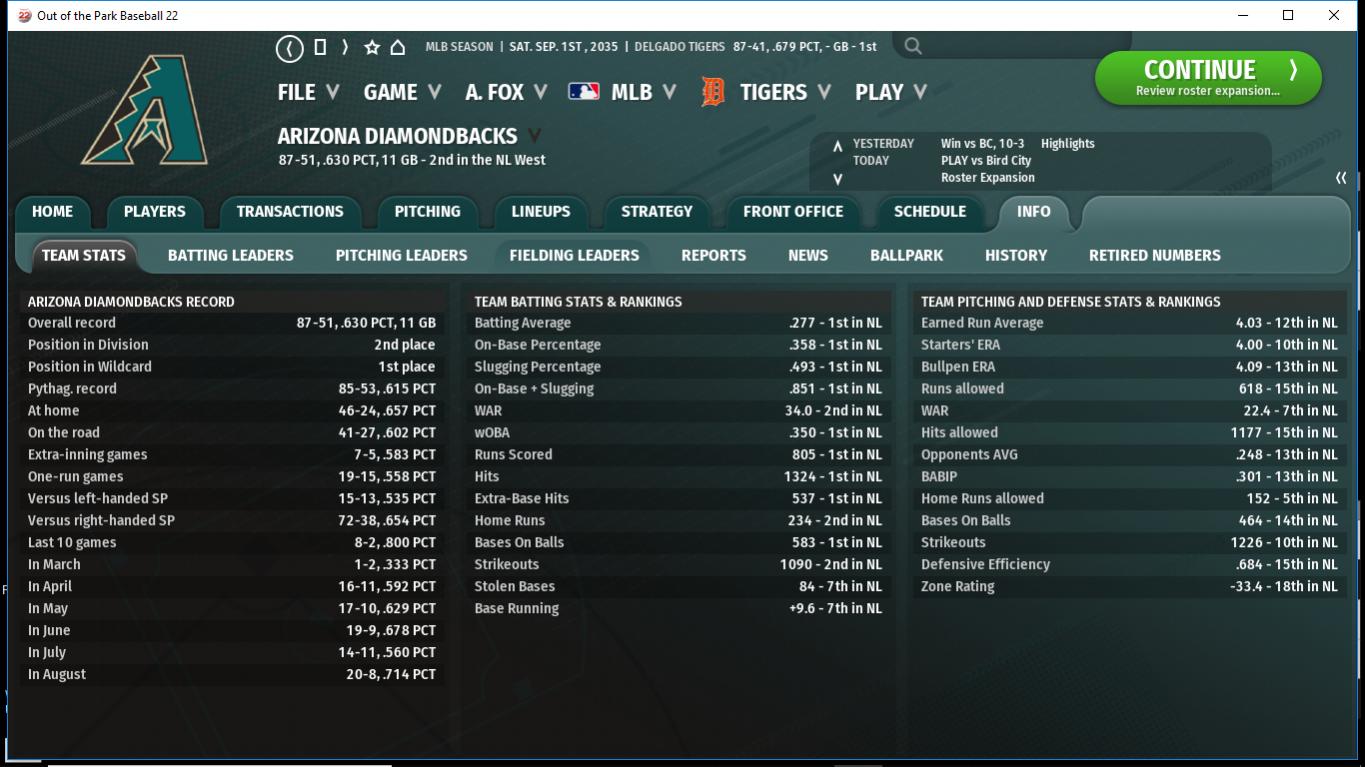Open the FRONT OFFICE tab

click(x=793, y=212)
